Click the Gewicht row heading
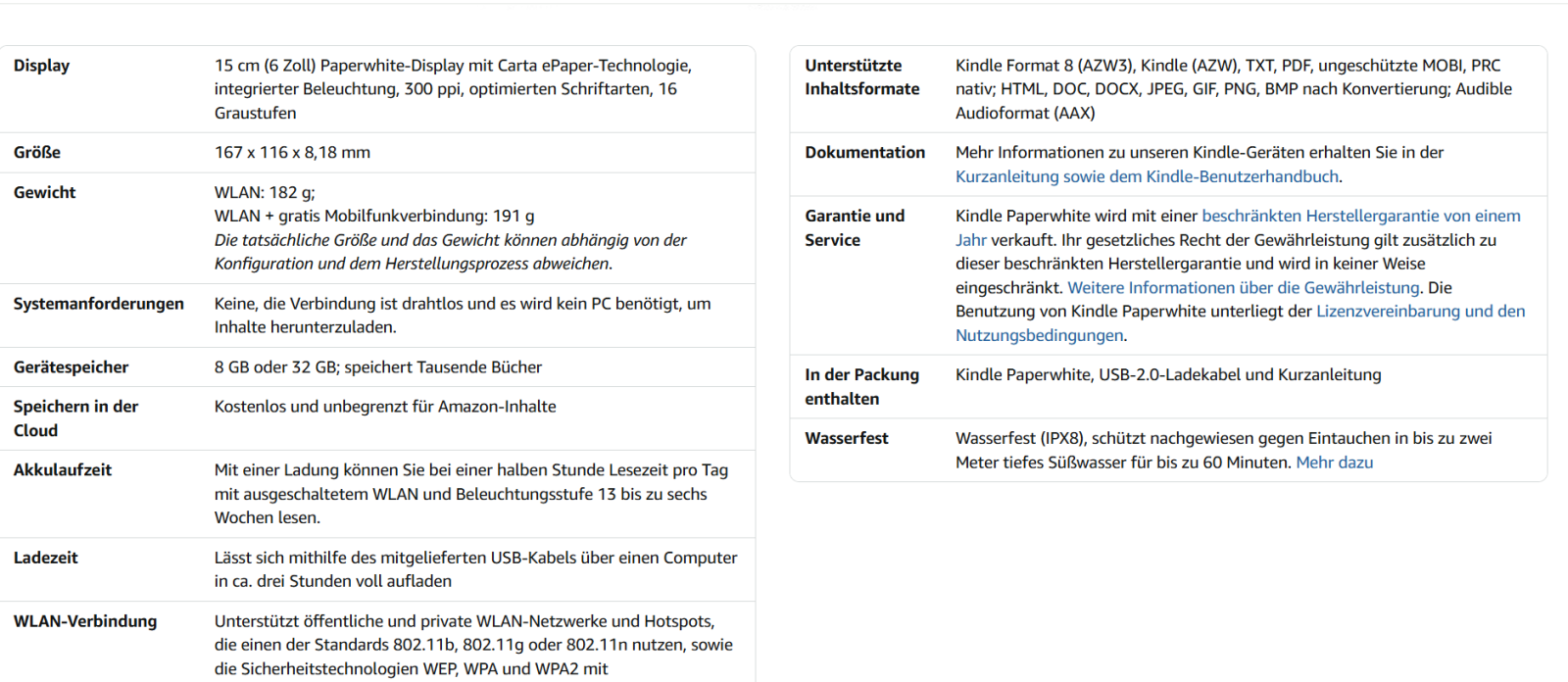Screen dimensions: 1568x682 pos(45,193)
